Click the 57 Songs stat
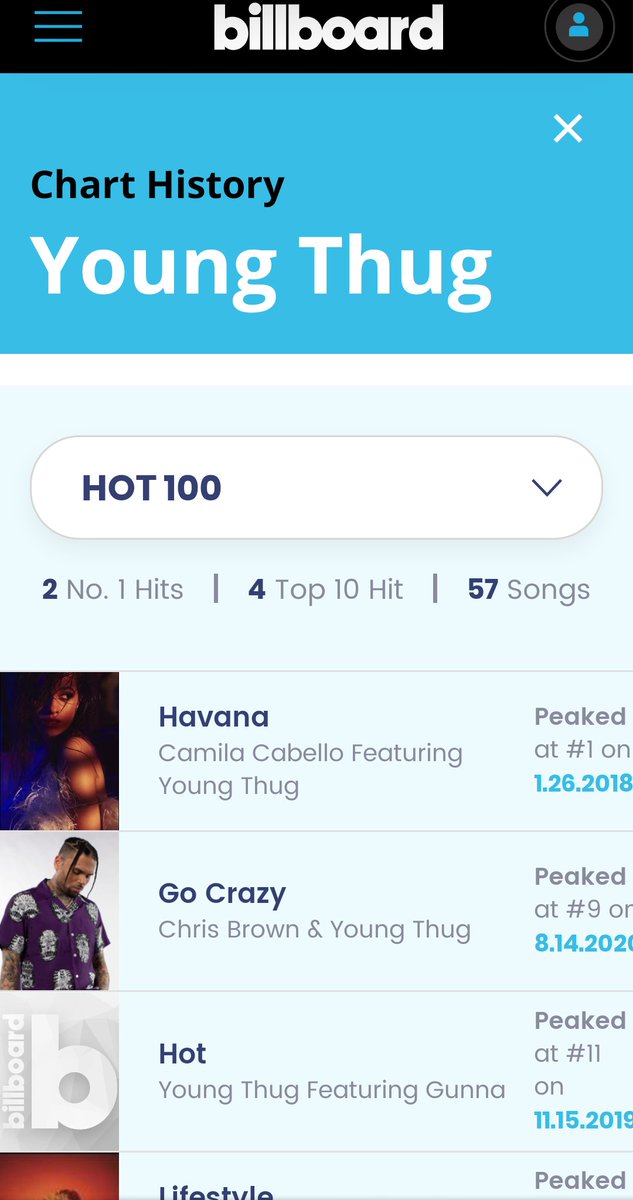This screenshot has height=1200, width=633. tap(529, 589)
